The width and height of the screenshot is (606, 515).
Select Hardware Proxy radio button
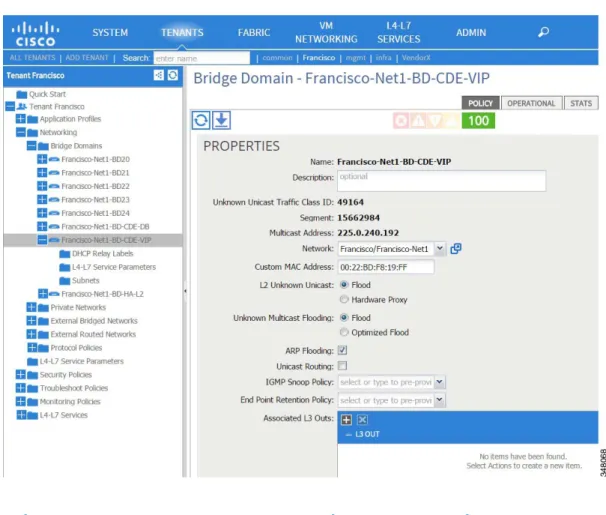[344, 299]
